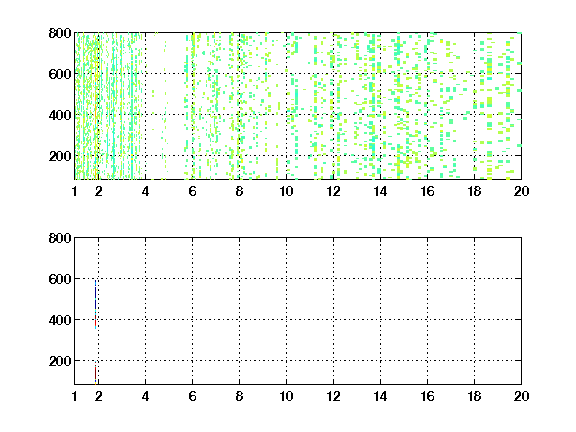Click the 200 y-axis label of bottom plot
This screenshot has height=432, width=576.
[x=60, y=361]
